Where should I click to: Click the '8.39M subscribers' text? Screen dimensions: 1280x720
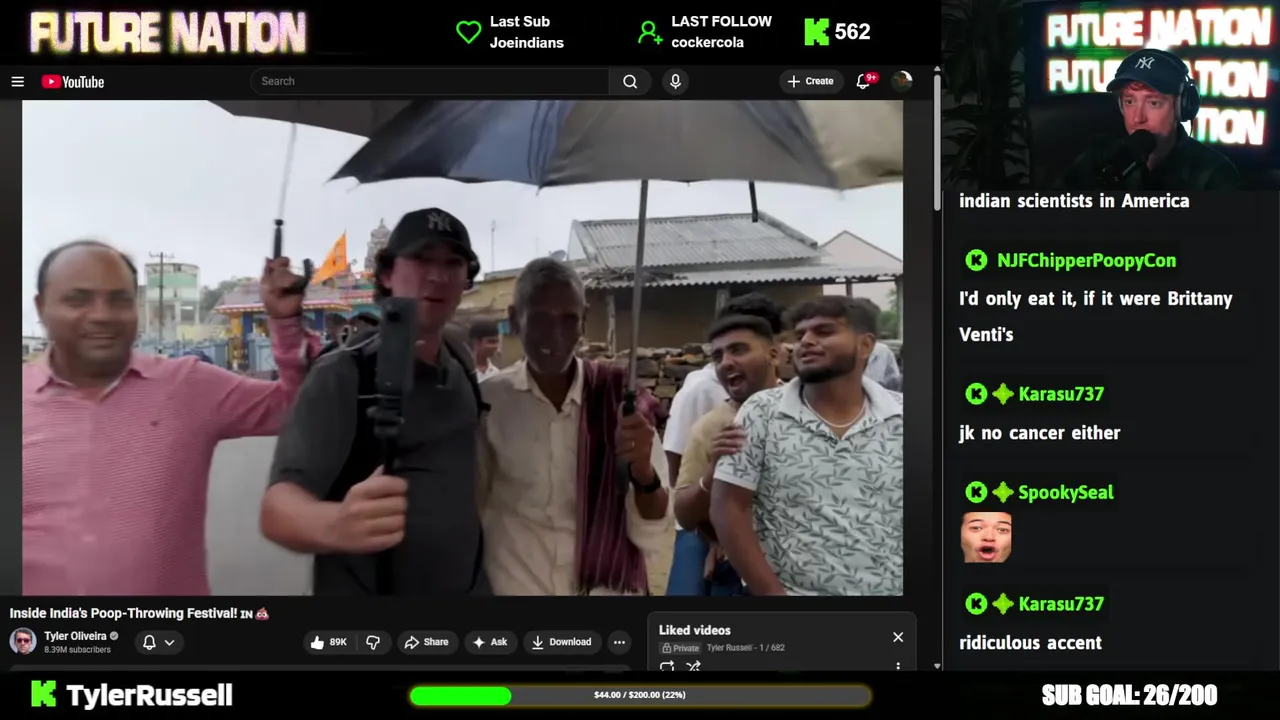click(x=77, y=650)
